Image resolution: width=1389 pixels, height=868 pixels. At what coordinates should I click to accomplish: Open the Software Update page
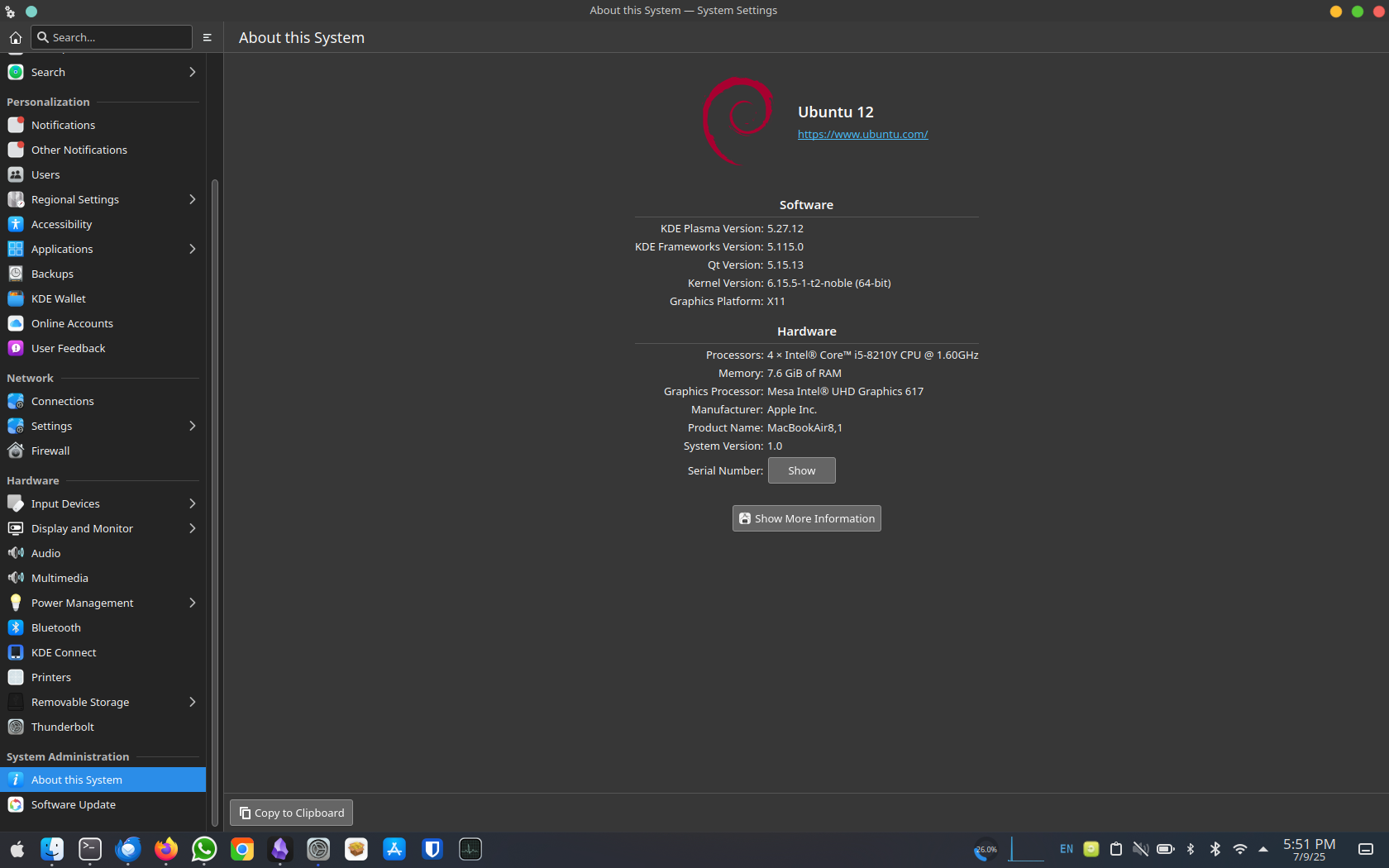click(x=103, y=804)
